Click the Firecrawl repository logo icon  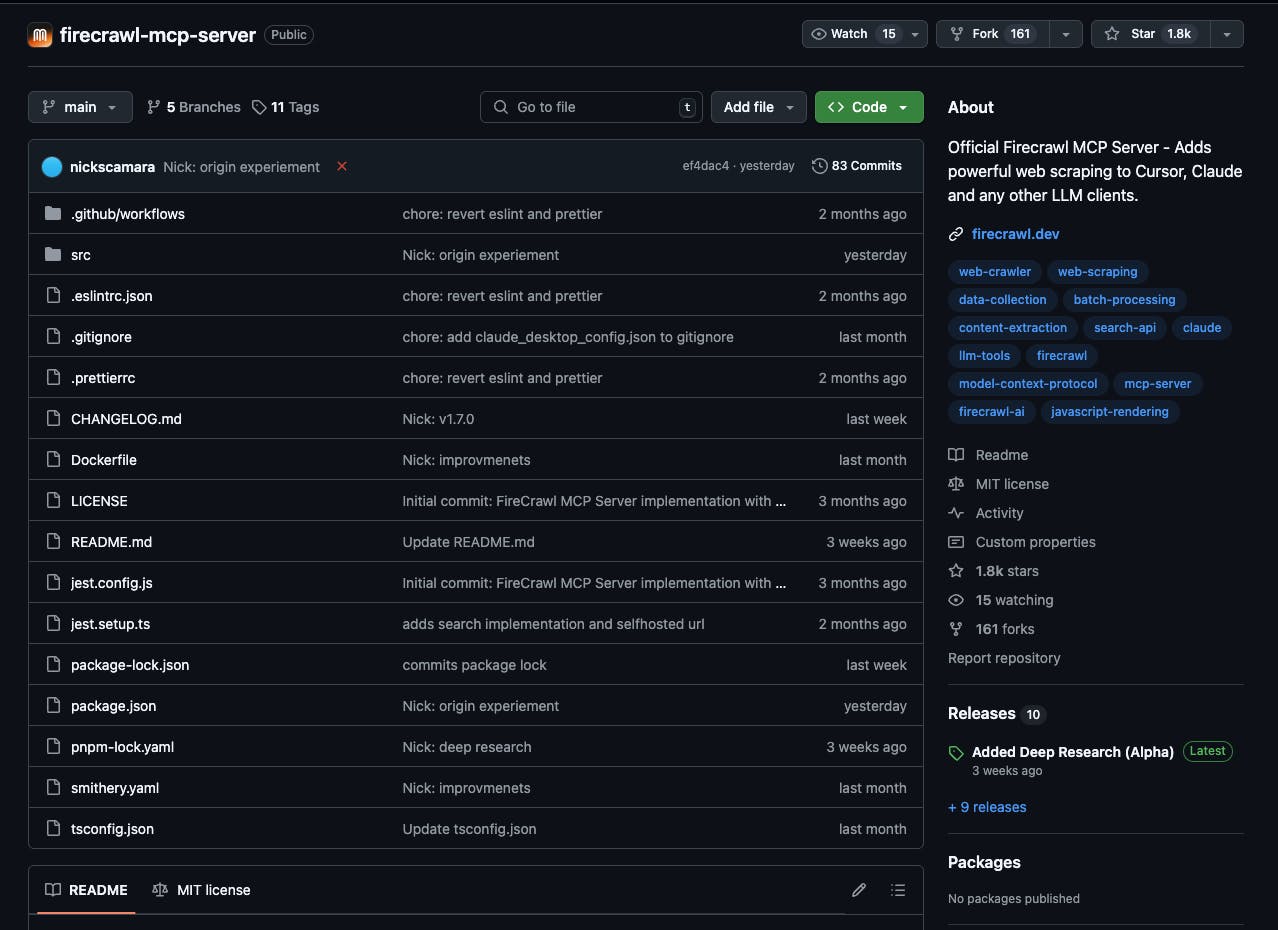(x=40, y=35)
